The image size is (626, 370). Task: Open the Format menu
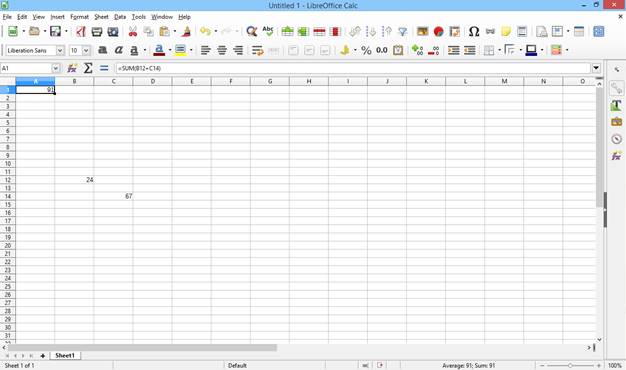coord(79,17)
